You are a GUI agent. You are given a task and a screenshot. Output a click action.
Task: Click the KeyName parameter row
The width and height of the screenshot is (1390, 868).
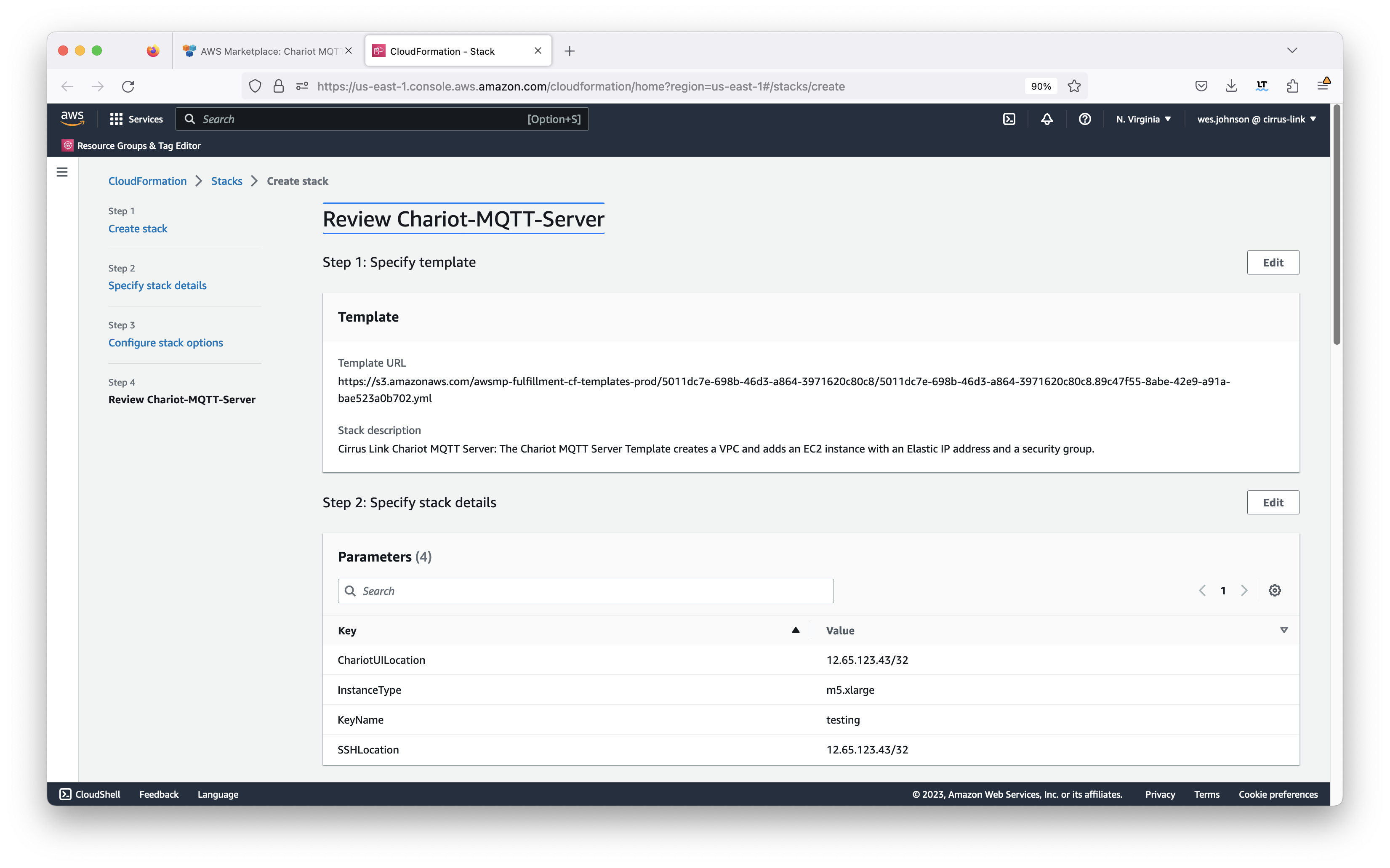(x=810, y=719)
